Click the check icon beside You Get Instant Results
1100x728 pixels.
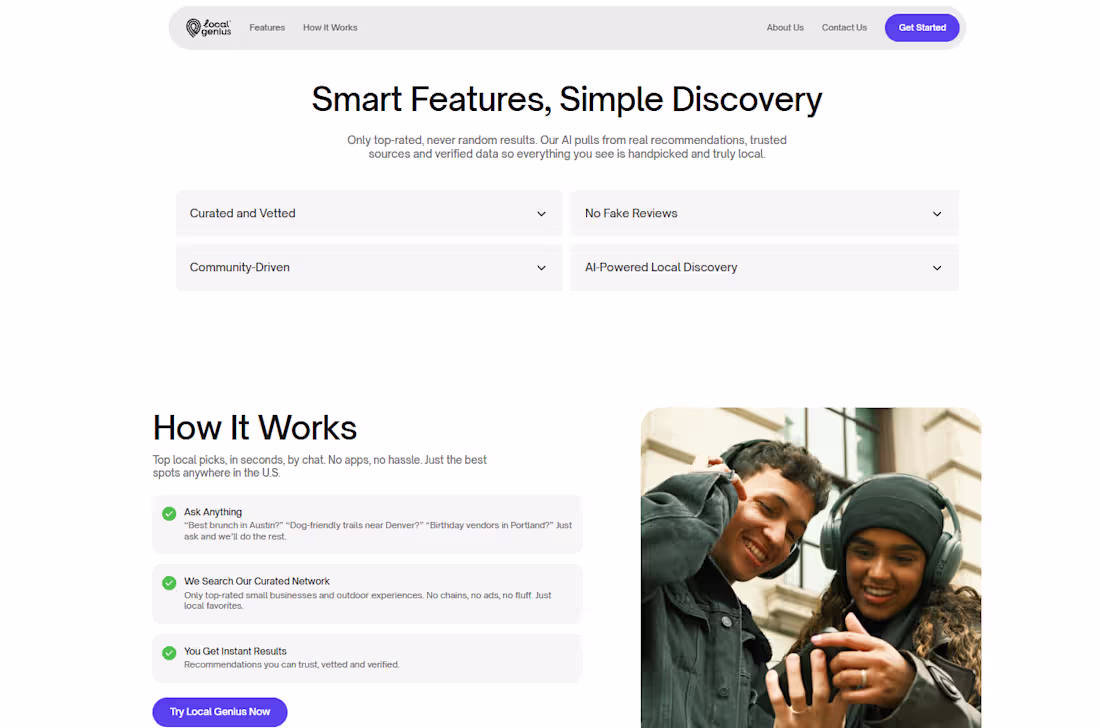168,653
